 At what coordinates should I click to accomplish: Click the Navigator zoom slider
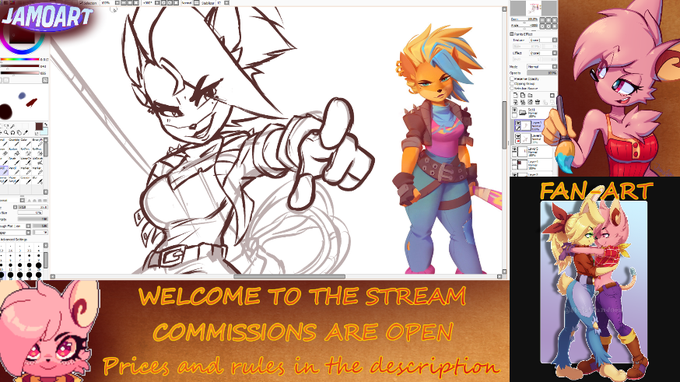point(525,20)
